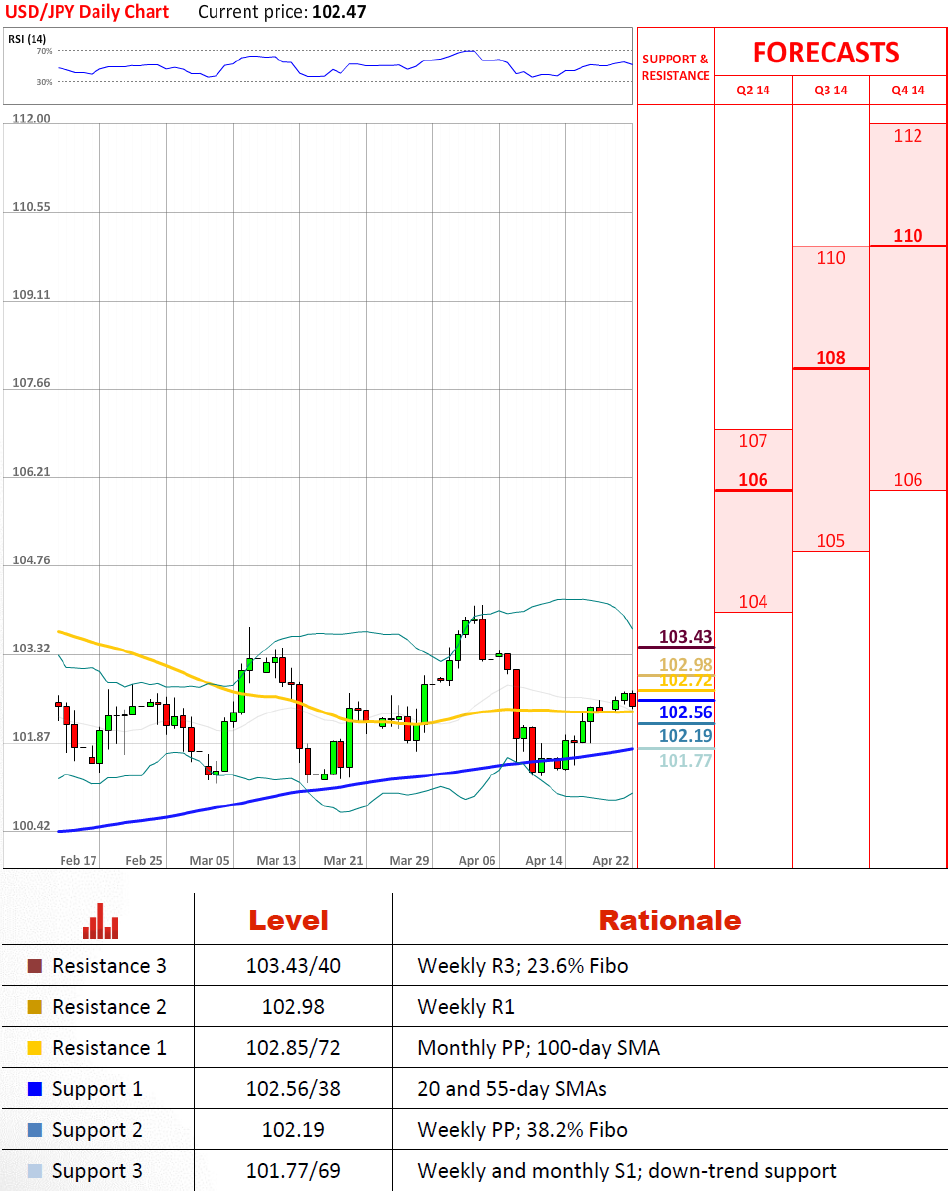Image resolution: width=950 pixels, height=1191 pixels.
Task: Click the RSI (14) indicator label
Action: (27, 39)
